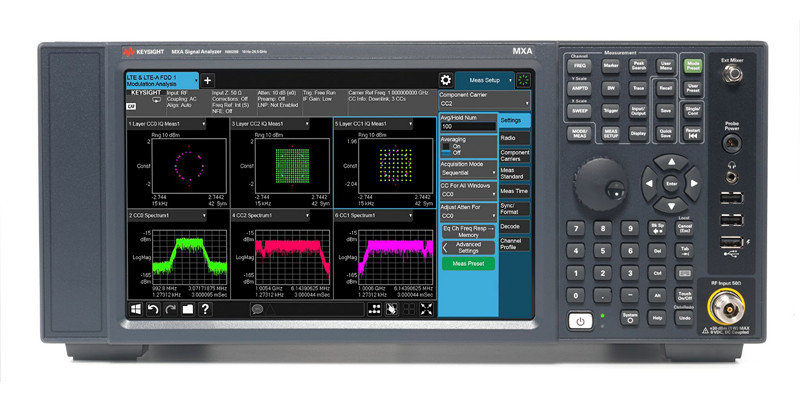800x402 pixels.
Task: Open the file folder icon on screen
Action: [x=188, y=309]
